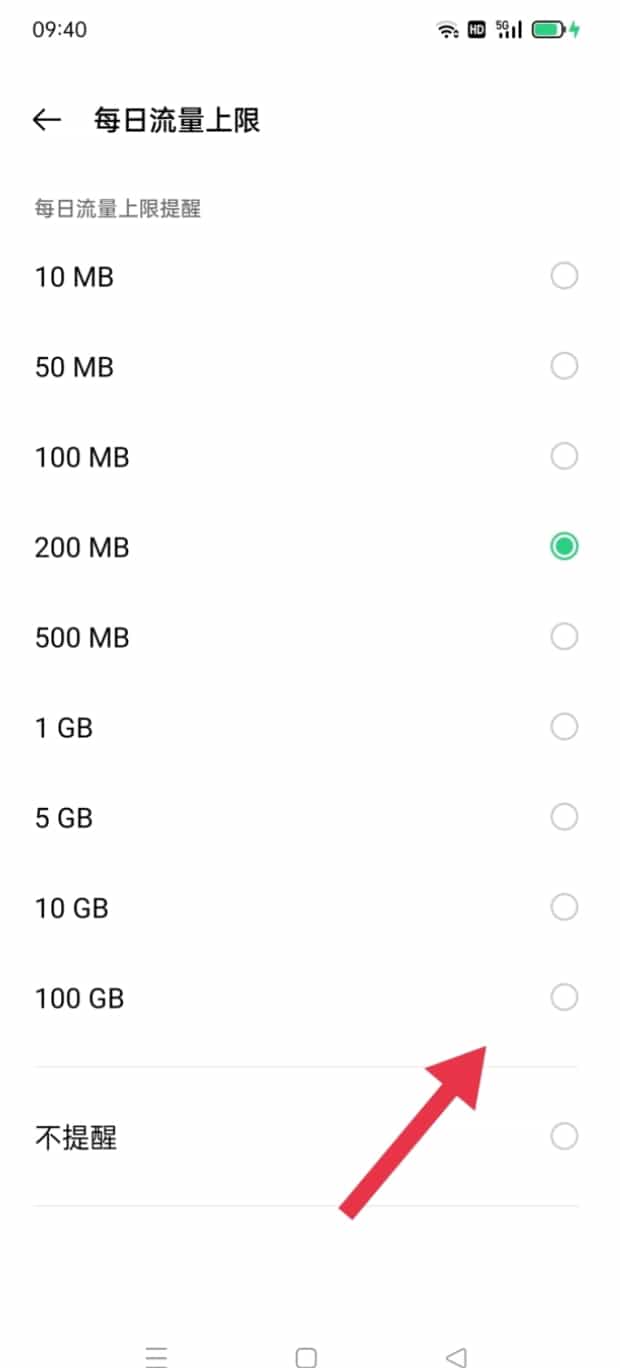
Task: Choose the 5 GB limit option
Action: click(x=564, y=818)
